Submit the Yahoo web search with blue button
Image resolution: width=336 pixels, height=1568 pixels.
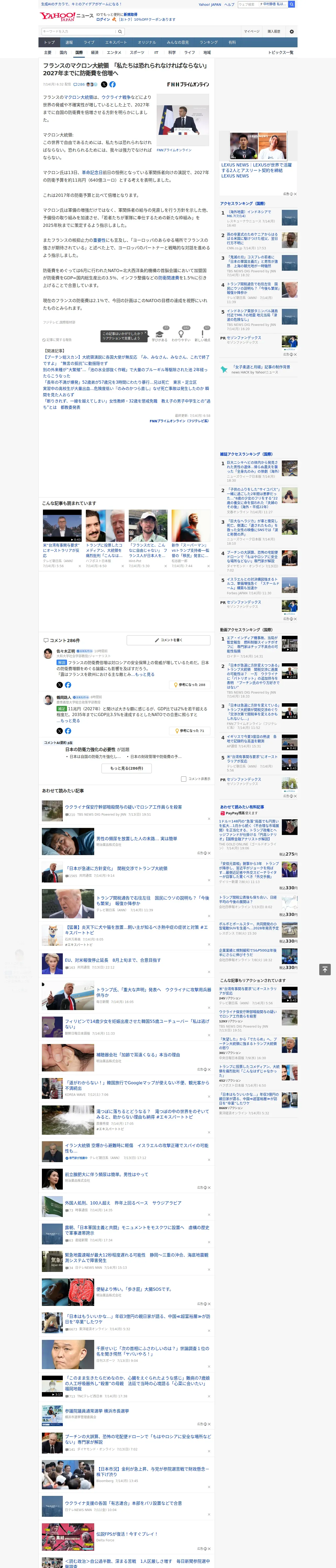(292, 4)
